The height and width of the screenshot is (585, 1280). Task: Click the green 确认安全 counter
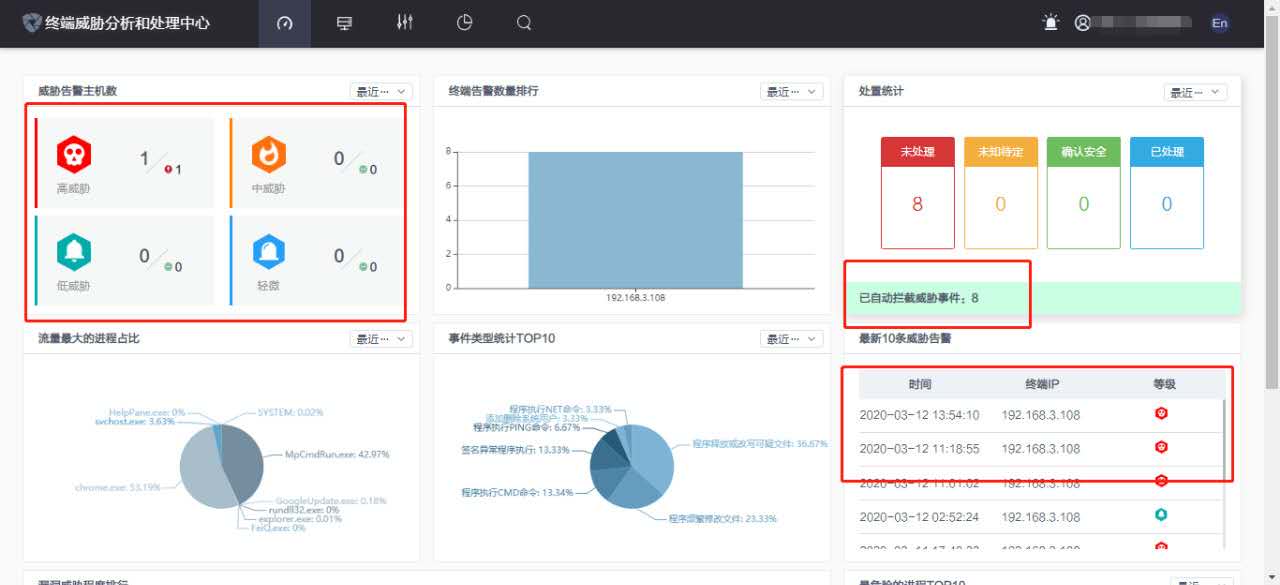tap(1083, 203)
